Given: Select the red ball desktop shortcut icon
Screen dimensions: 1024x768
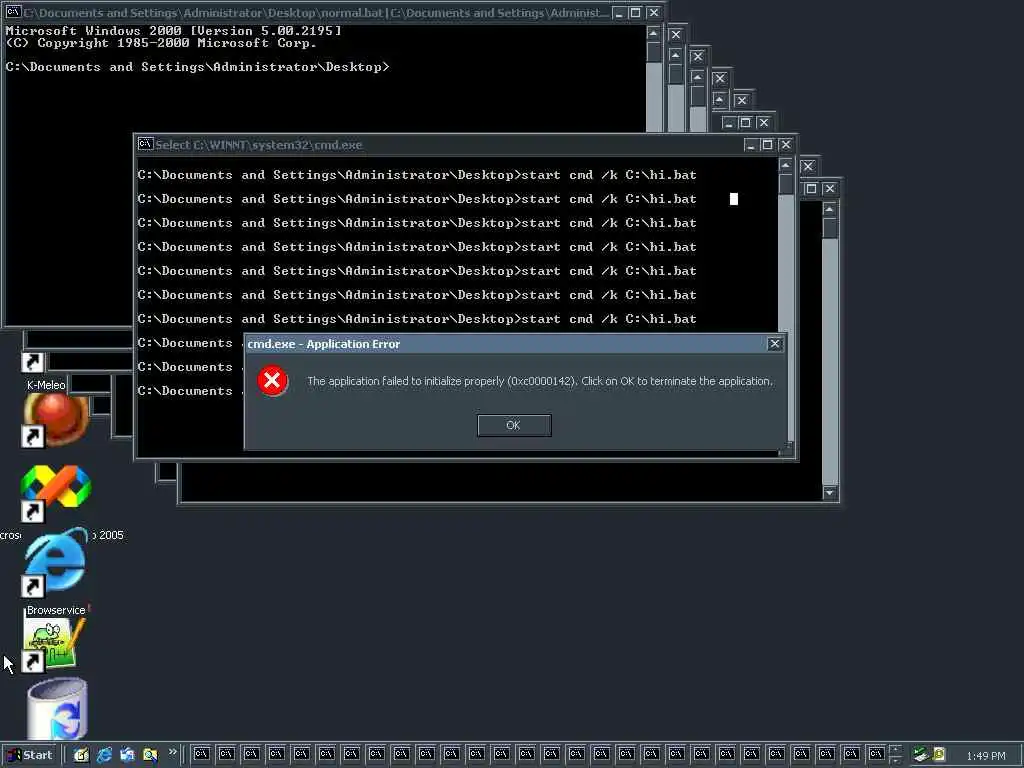Looking at the screenshot, I should [56, 419].
